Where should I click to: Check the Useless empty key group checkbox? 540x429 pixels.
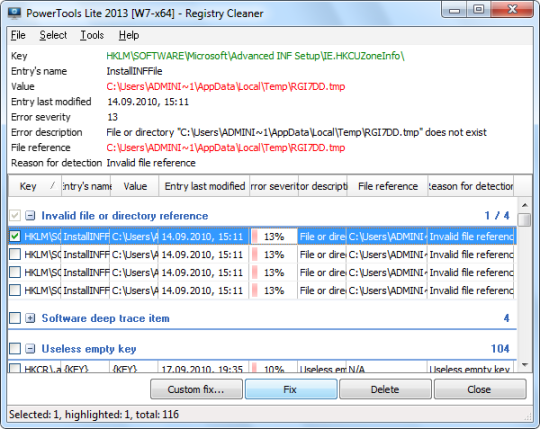click(15, 348)
